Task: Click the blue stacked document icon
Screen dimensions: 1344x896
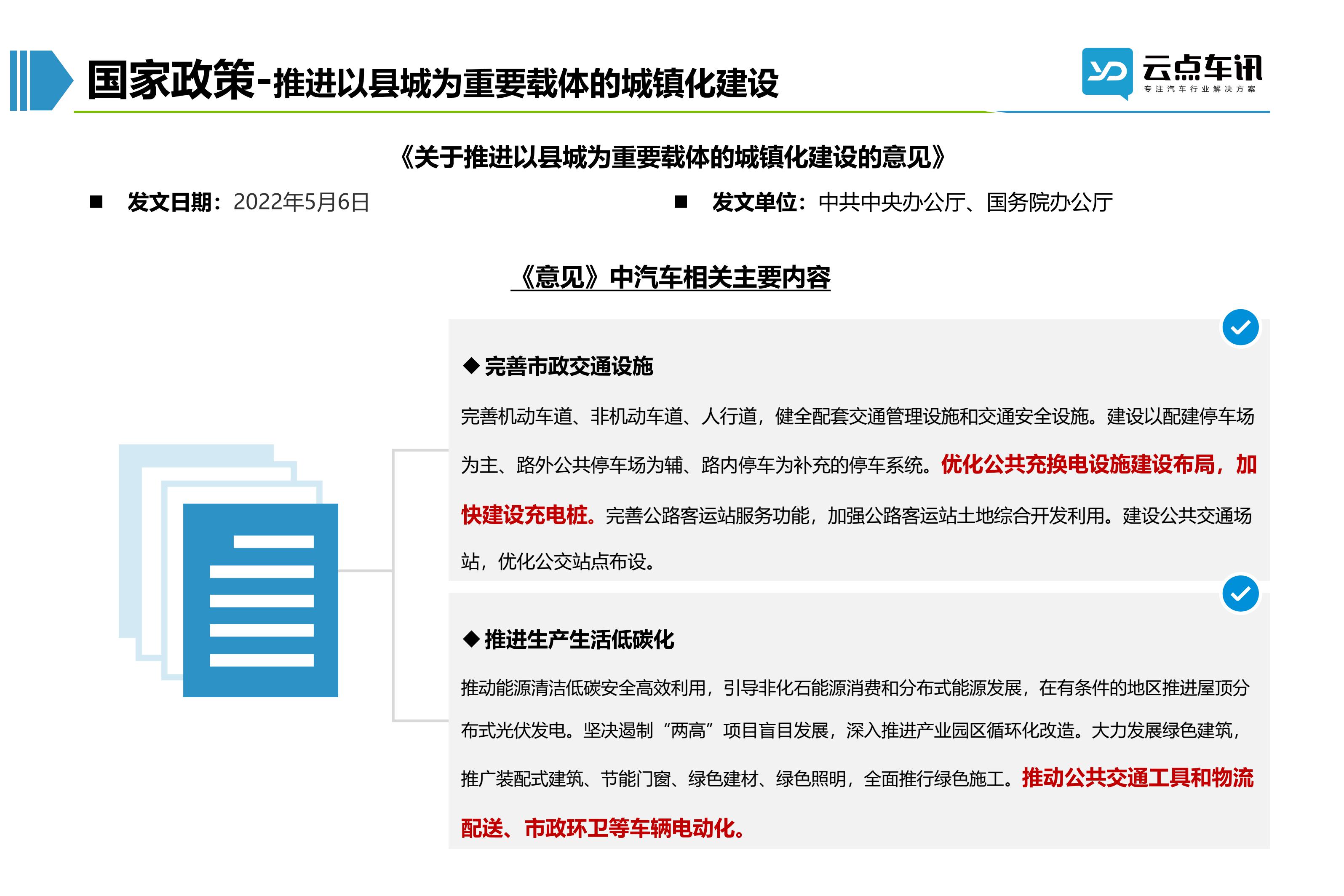Action: [x=228, y=570]
